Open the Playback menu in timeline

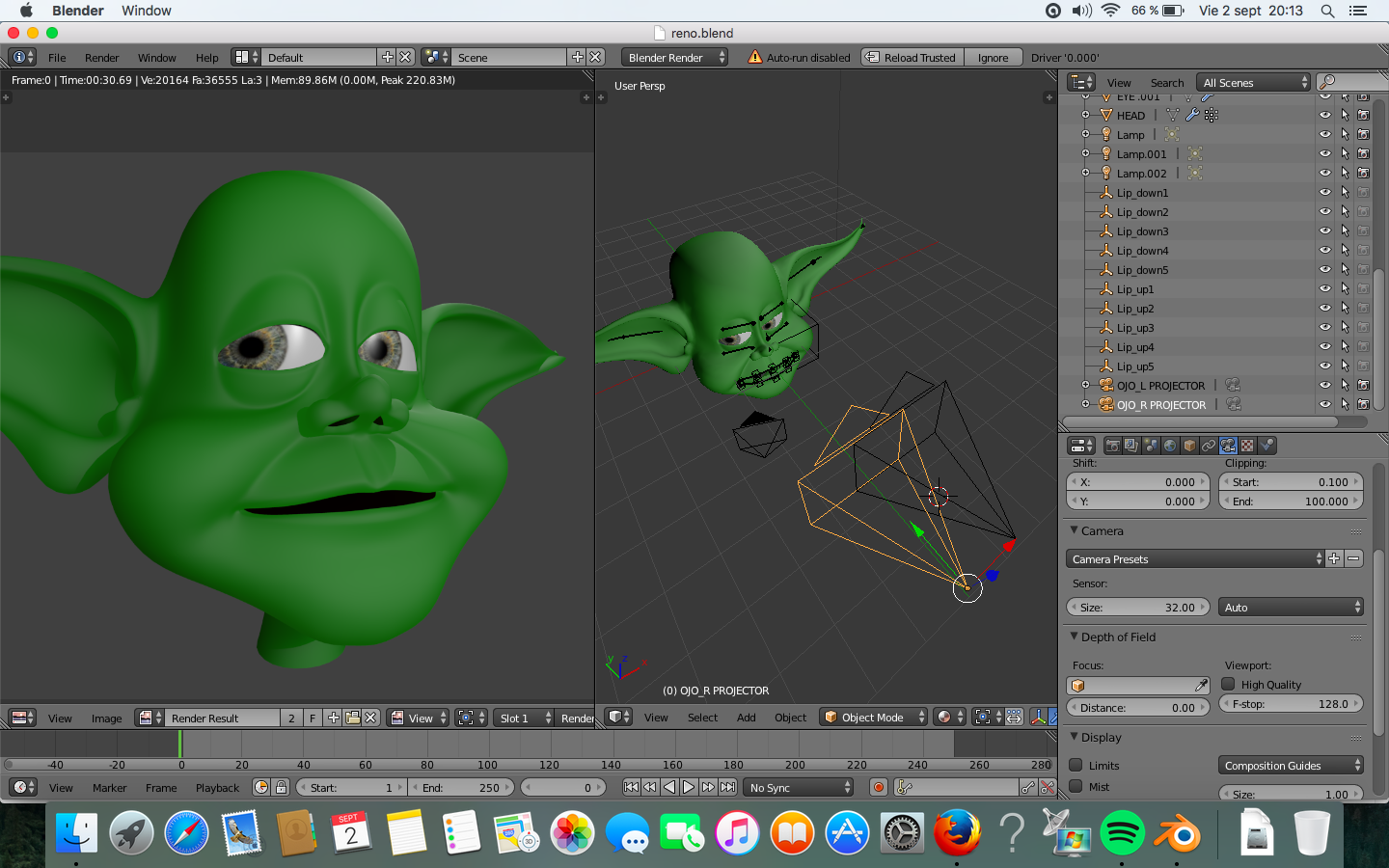click(217, 787)
